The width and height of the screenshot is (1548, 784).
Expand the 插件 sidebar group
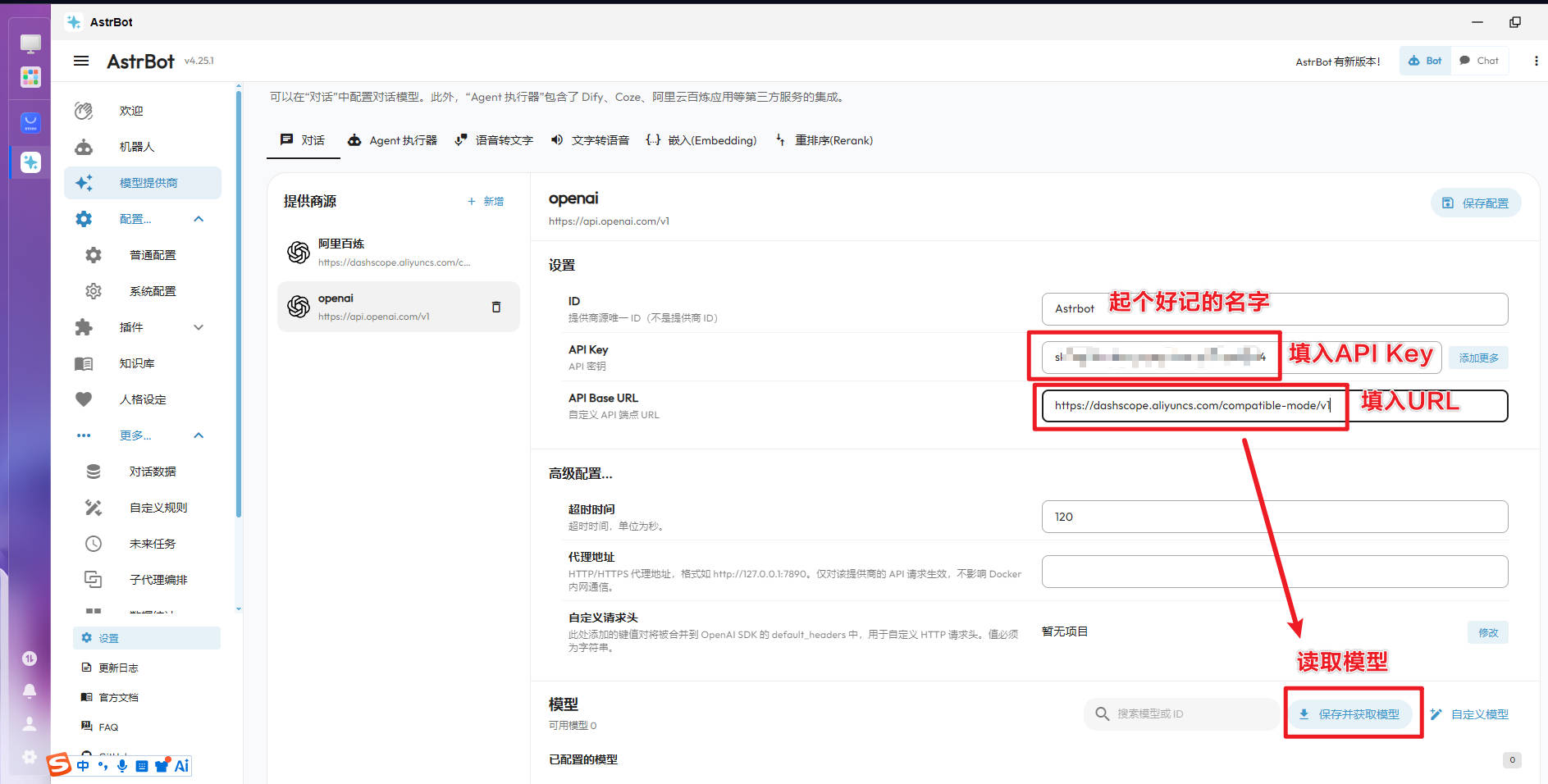click(x=199, y=327)
